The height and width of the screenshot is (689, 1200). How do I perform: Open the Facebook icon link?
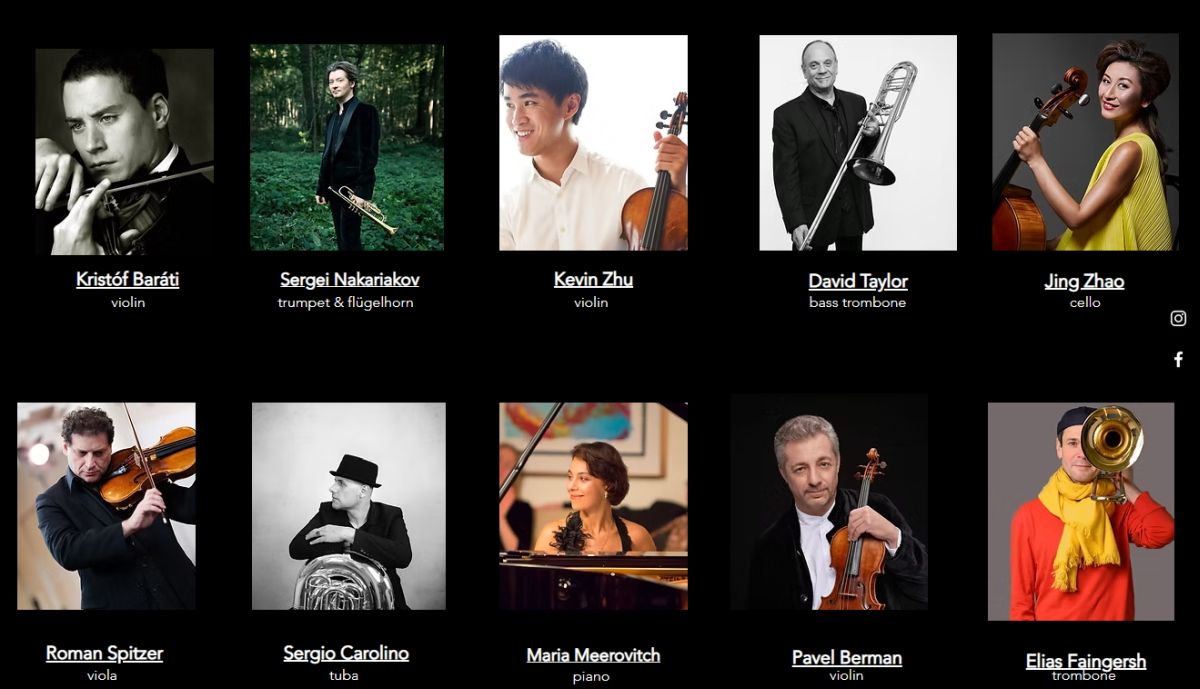[x=1178, y=359]
